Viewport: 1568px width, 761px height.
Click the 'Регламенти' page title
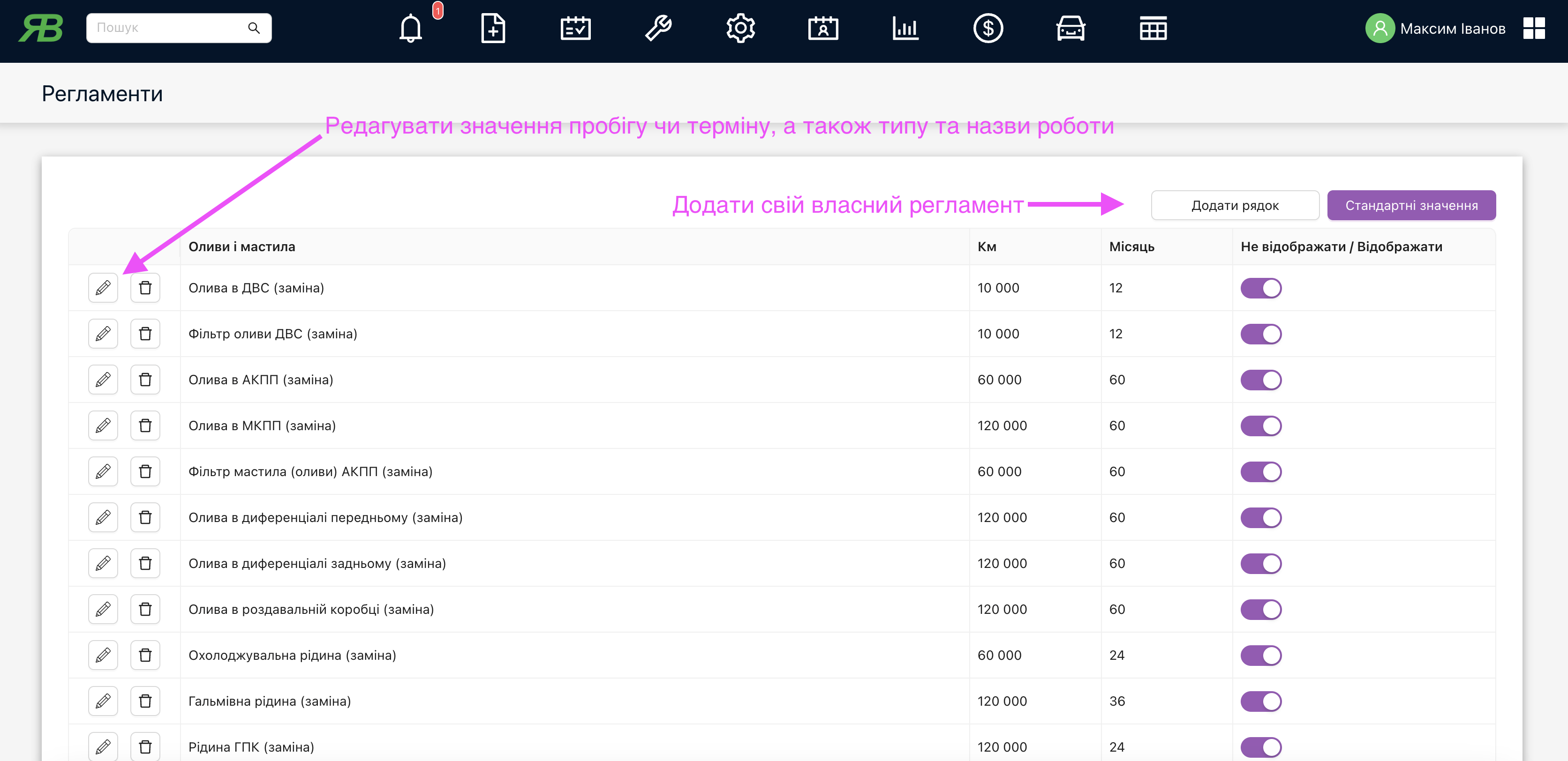click(102, 94)
